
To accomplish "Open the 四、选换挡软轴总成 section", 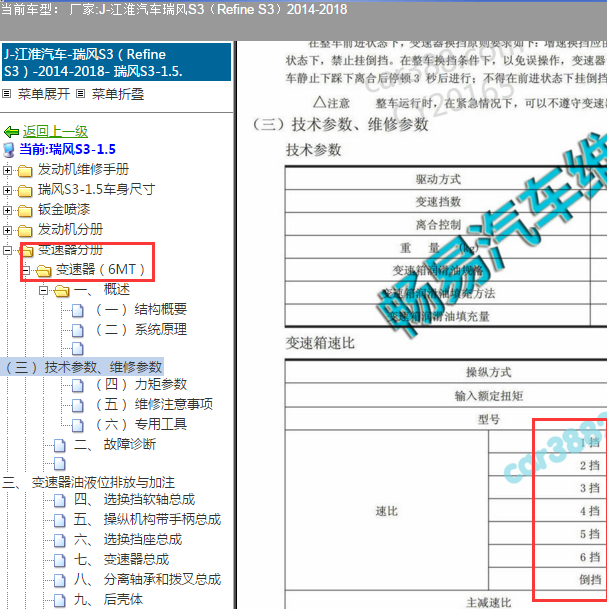I will coord(135,500).
